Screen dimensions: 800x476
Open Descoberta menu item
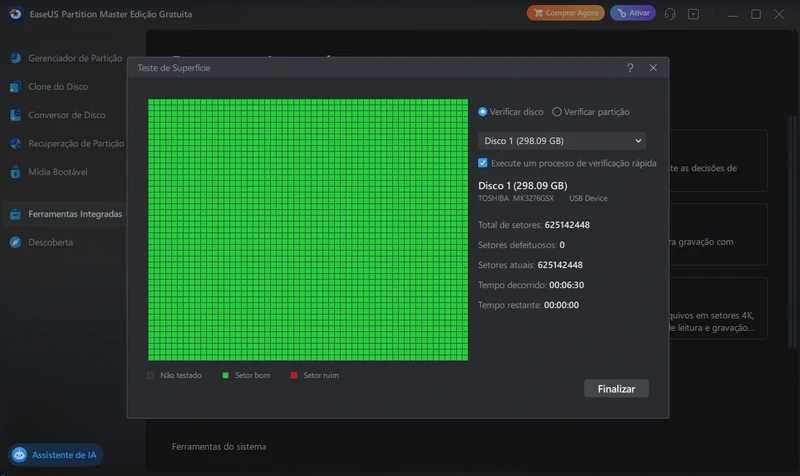coord(51,242)
